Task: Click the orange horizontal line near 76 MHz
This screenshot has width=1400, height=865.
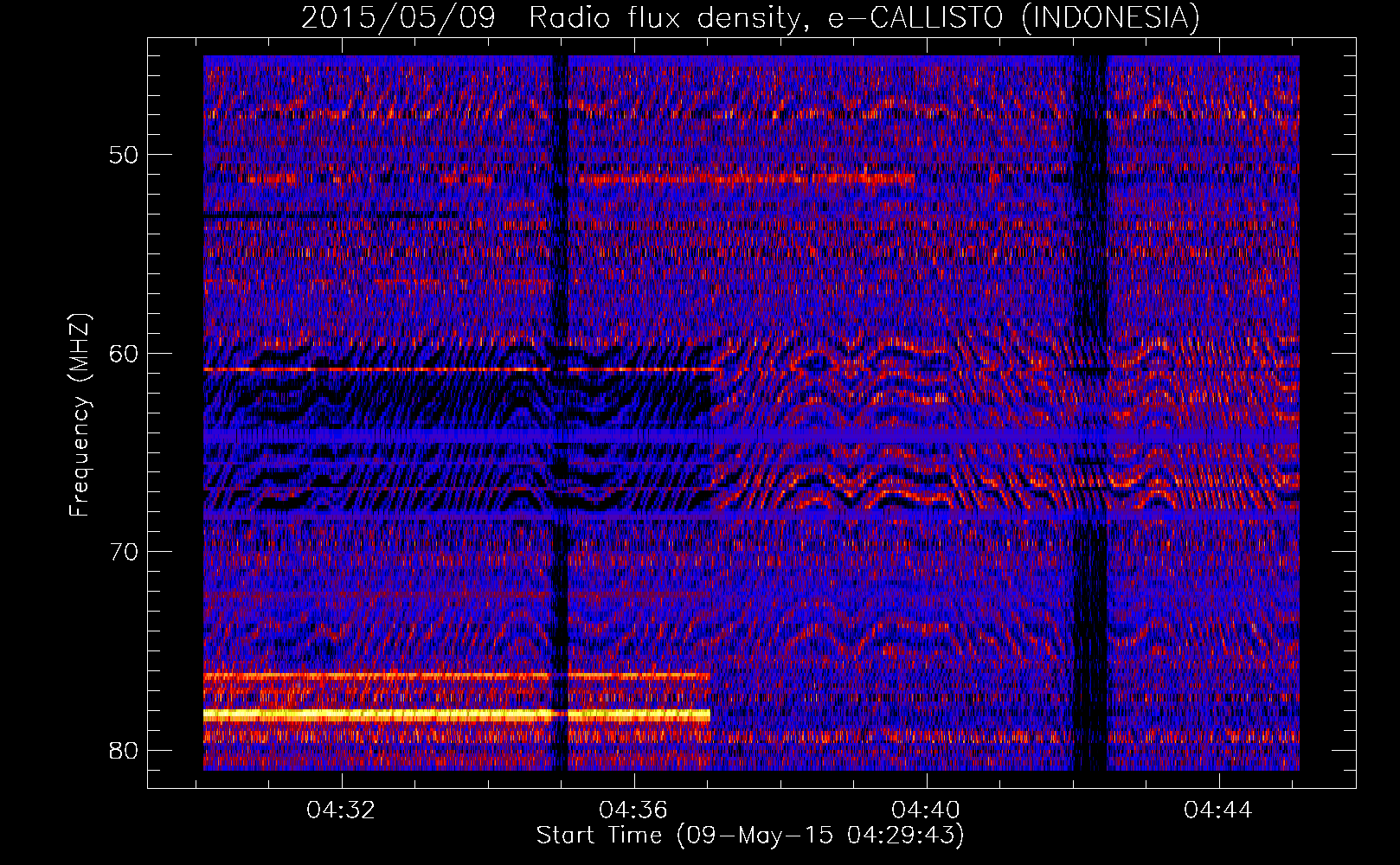Action: tap(457, 676)
